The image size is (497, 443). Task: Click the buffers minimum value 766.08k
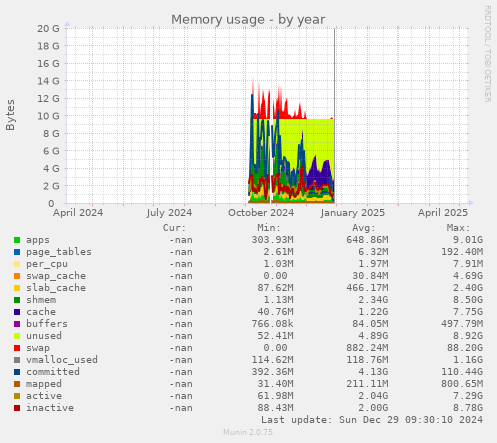(x=272, y=324)
